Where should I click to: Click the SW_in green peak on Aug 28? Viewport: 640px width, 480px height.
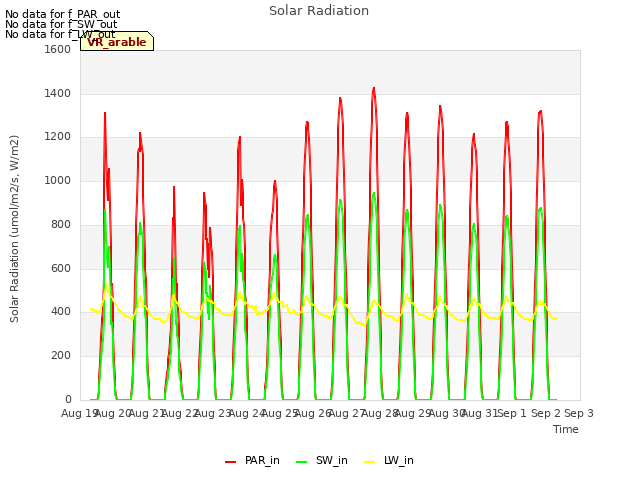(374, 193)
